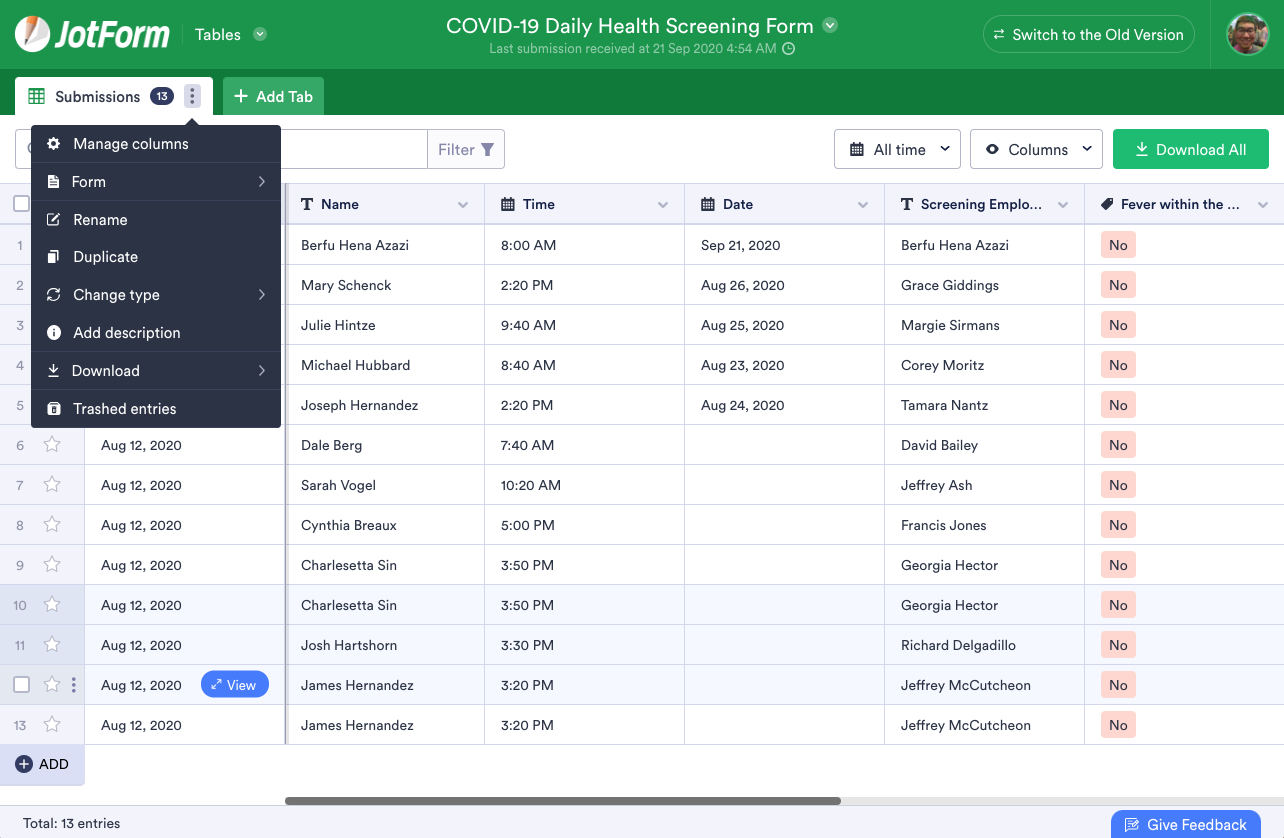Screen dimensions: 1284x838
Task: Open Date column header dropdown arrow
Action: coord(863,205)
